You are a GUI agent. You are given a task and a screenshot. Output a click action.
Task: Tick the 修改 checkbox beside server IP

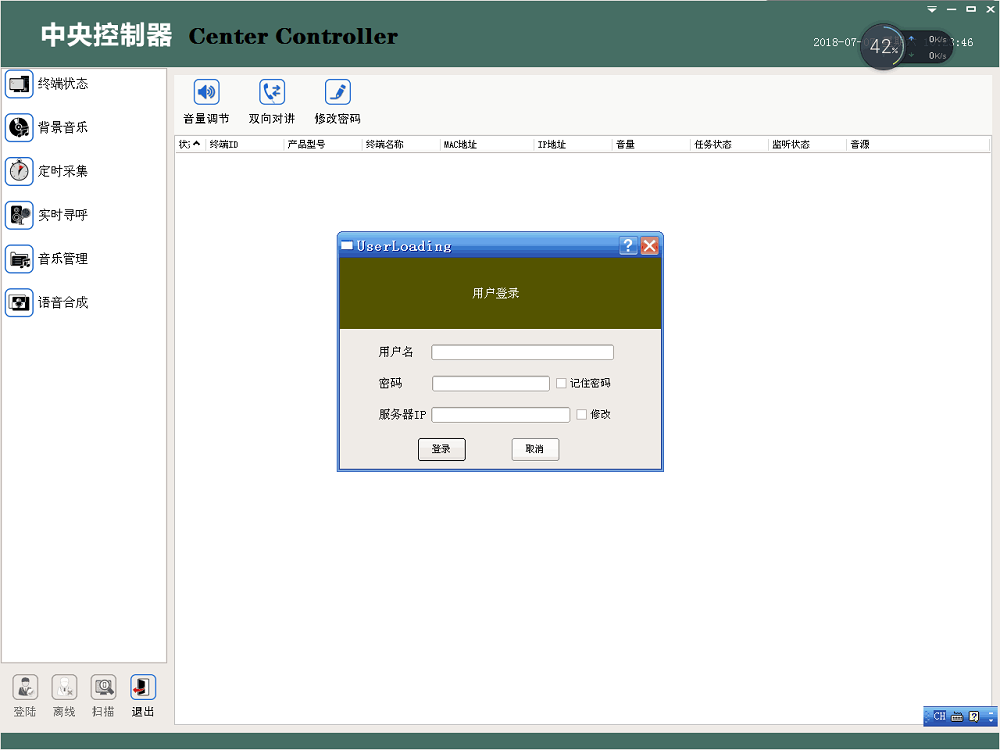click(x=581, y=414)
